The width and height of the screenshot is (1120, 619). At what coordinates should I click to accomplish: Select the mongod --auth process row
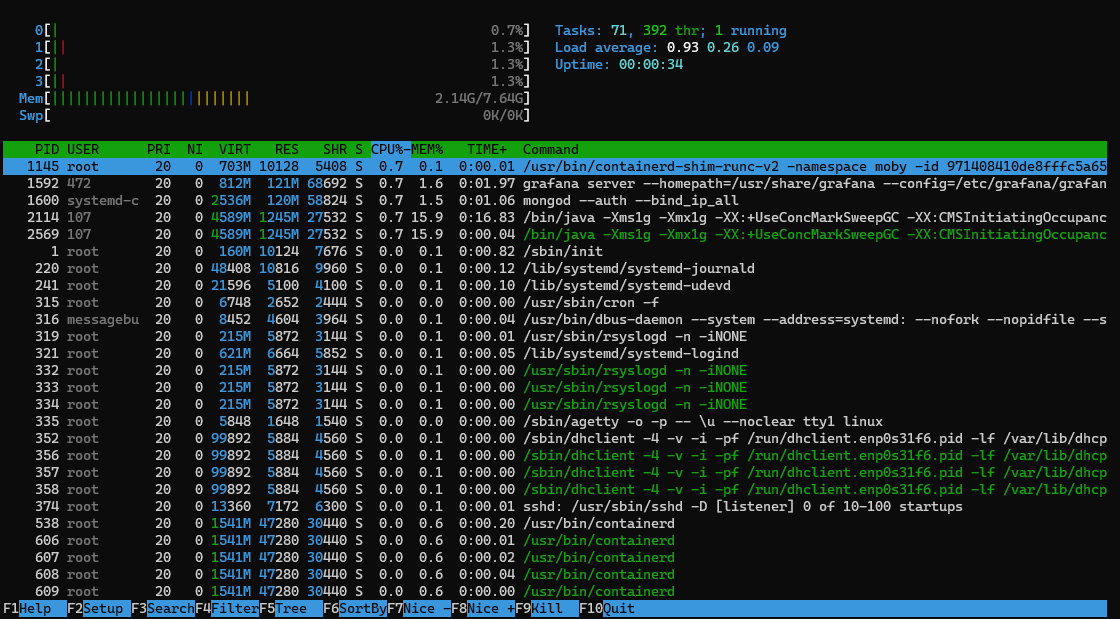point(560,200)
